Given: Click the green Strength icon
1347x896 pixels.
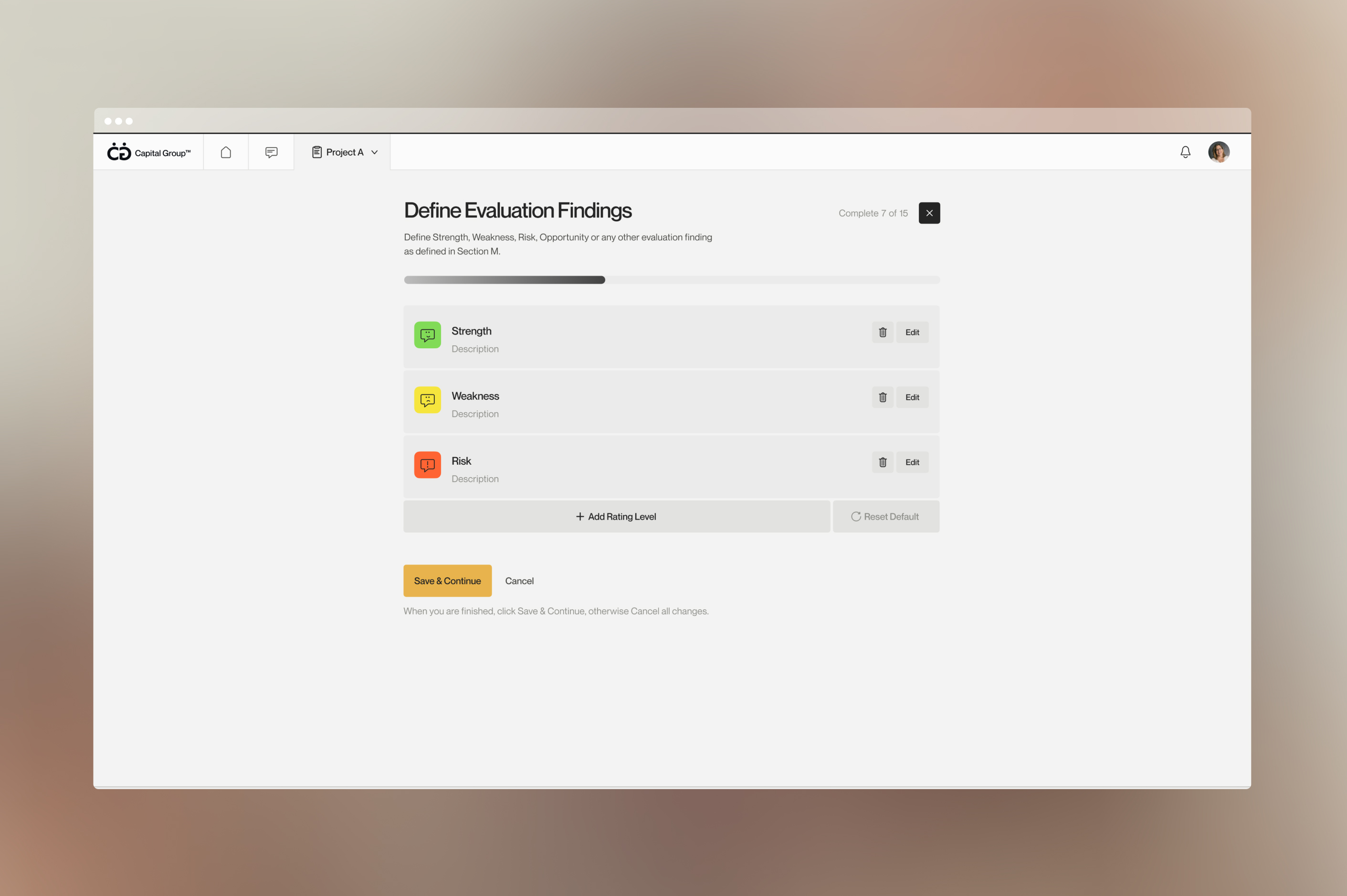Looking at the screenshot, I should coord(427,335).
